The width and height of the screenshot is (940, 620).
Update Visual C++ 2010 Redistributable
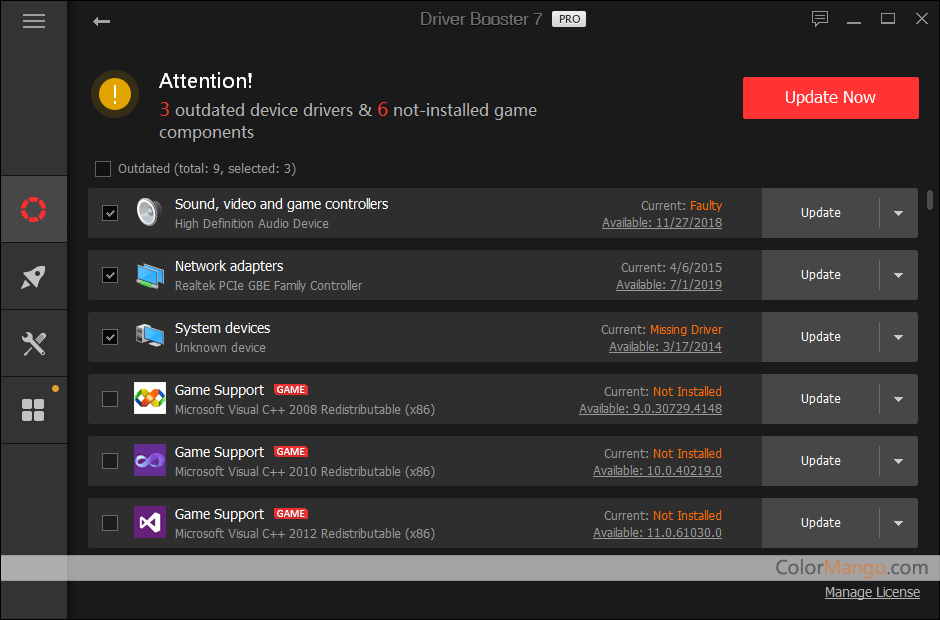(x=820, y=461)
